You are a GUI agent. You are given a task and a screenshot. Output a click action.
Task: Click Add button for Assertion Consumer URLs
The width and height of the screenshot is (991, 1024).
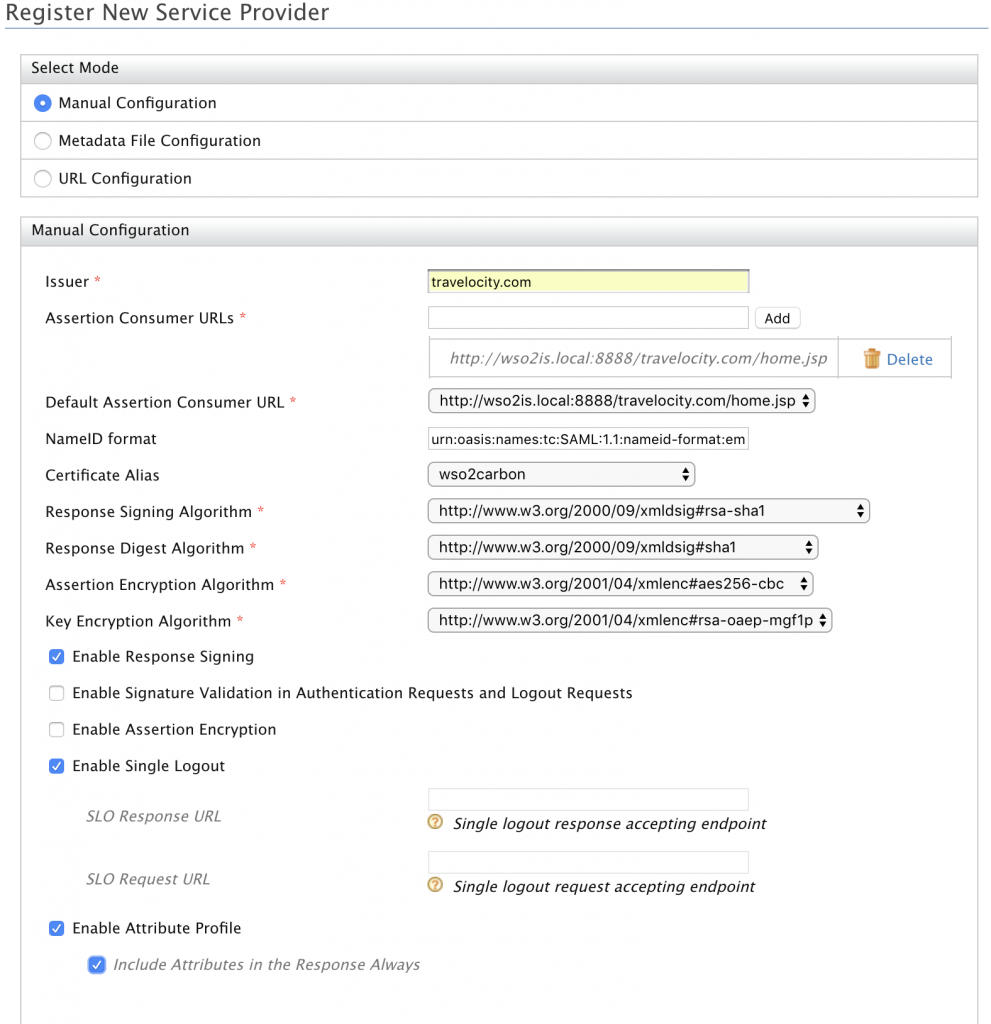pyautogui.click(x=777, y=318)
